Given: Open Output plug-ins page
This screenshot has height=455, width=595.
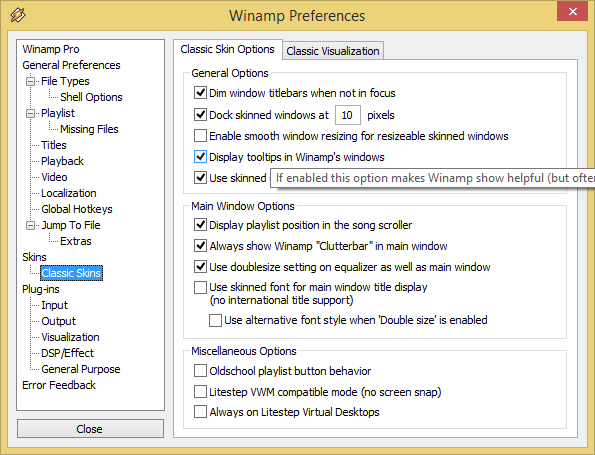Looking at the screenshot, I should pyautogui.click(x=58, y=321).
